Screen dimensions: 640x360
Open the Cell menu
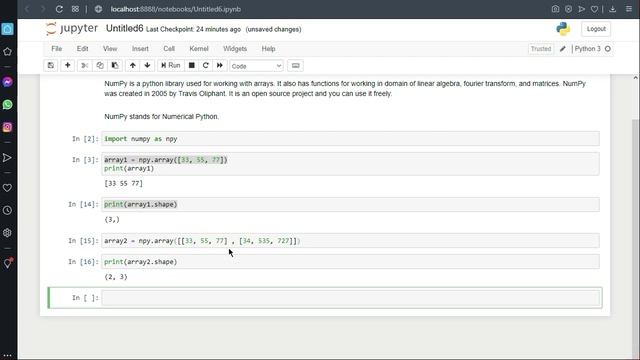(169, 49)
